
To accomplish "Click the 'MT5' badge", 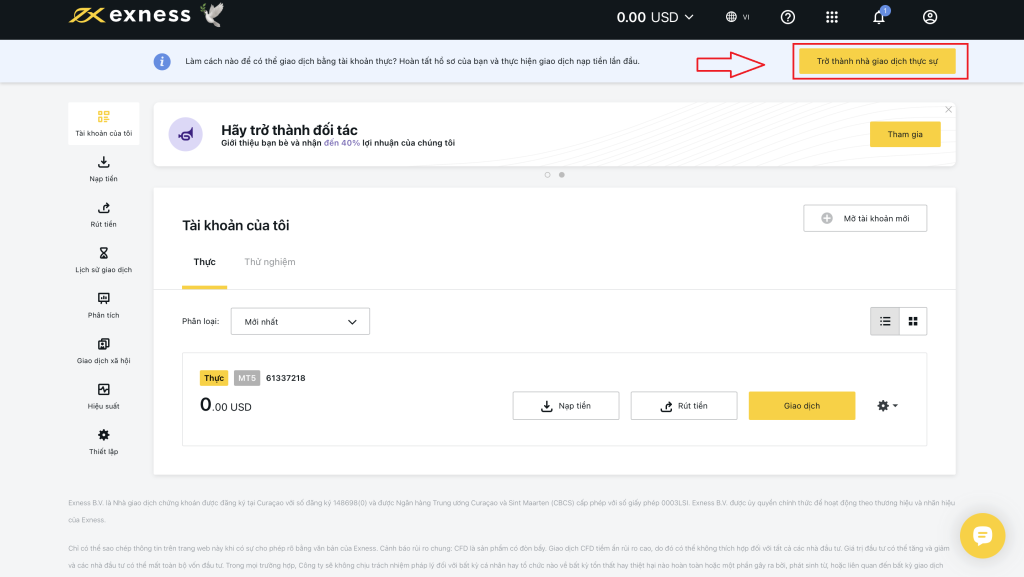I will tap(247, 378).
